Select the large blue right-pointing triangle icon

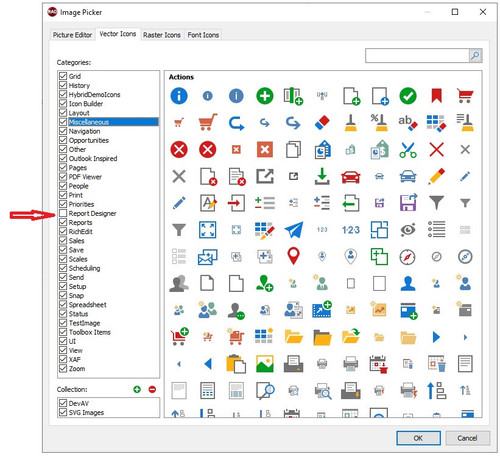click(436, 337)
